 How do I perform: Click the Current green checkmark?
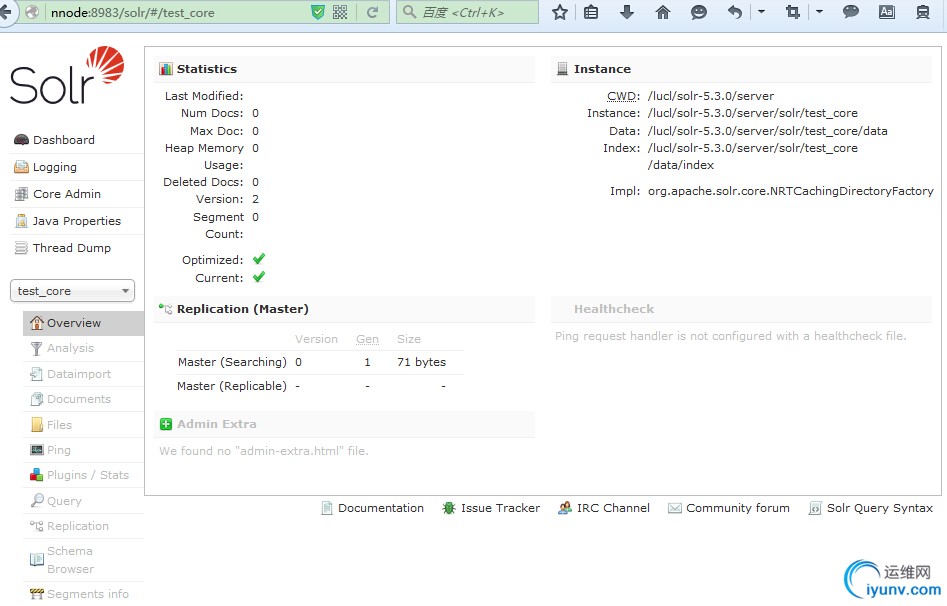259,277
